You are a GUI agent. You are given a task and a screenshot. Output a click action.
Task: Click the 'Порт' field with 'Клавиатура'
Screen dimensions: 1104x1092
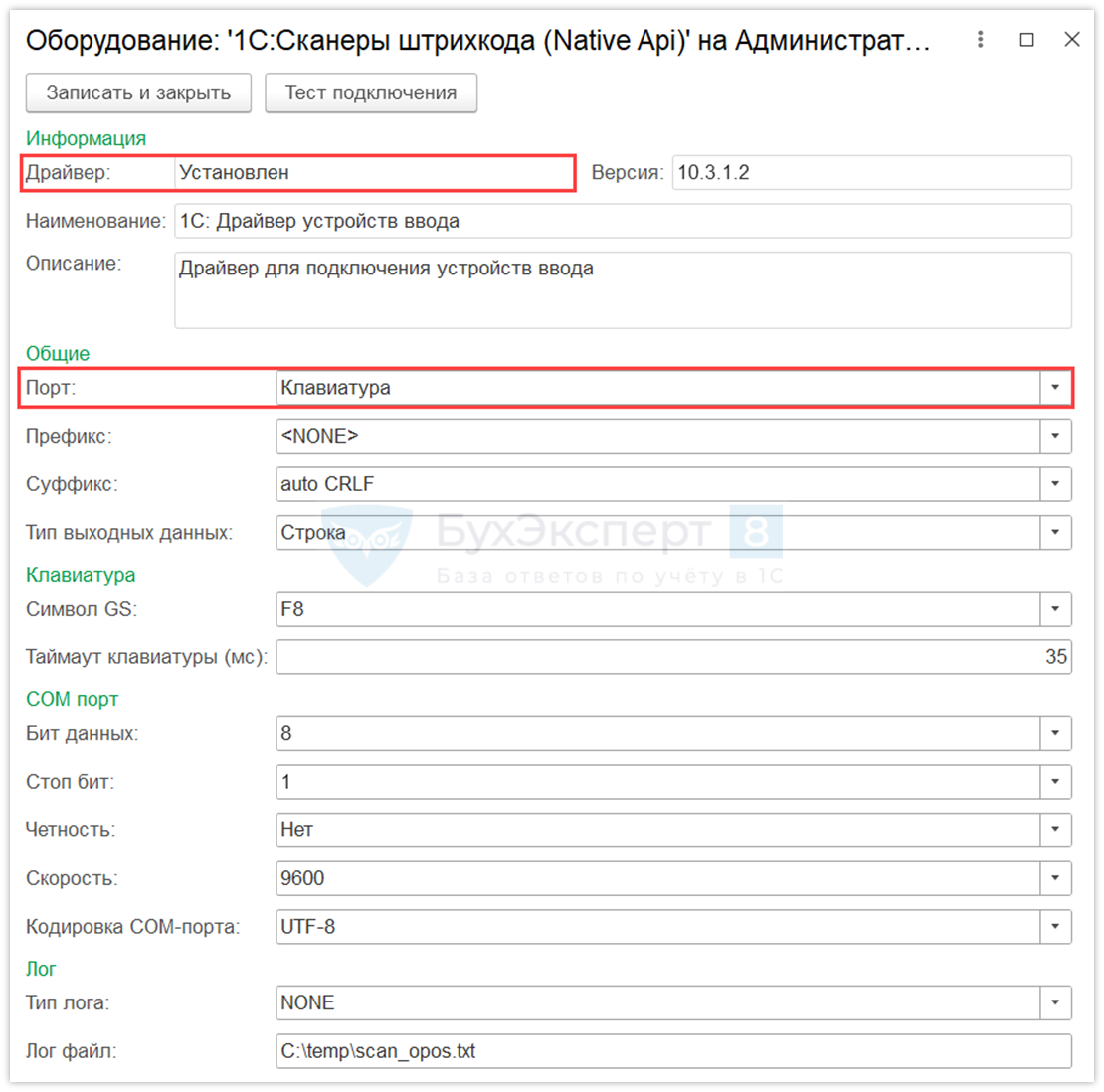(658, 387)
